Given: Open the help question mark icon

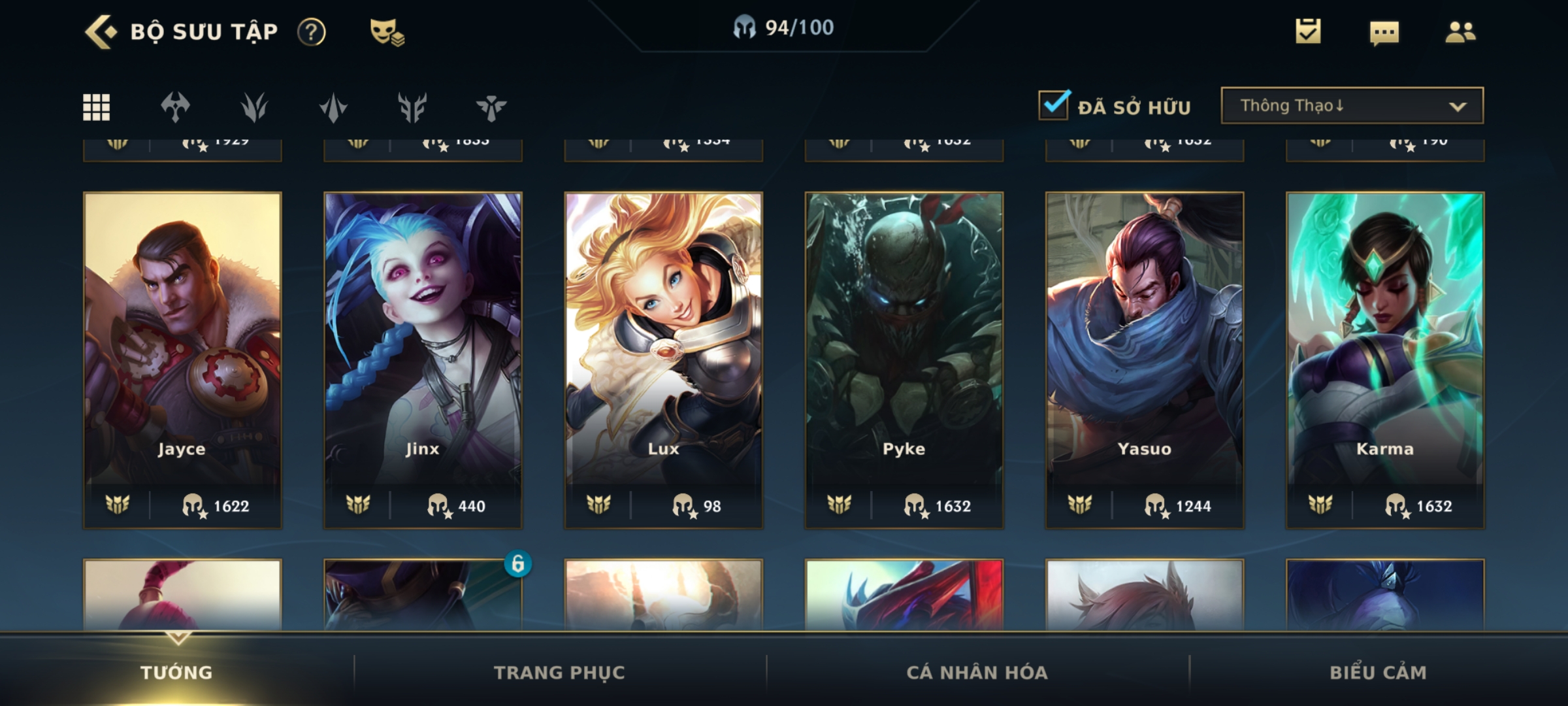Looking at the screenshot, I should (311, 31).
